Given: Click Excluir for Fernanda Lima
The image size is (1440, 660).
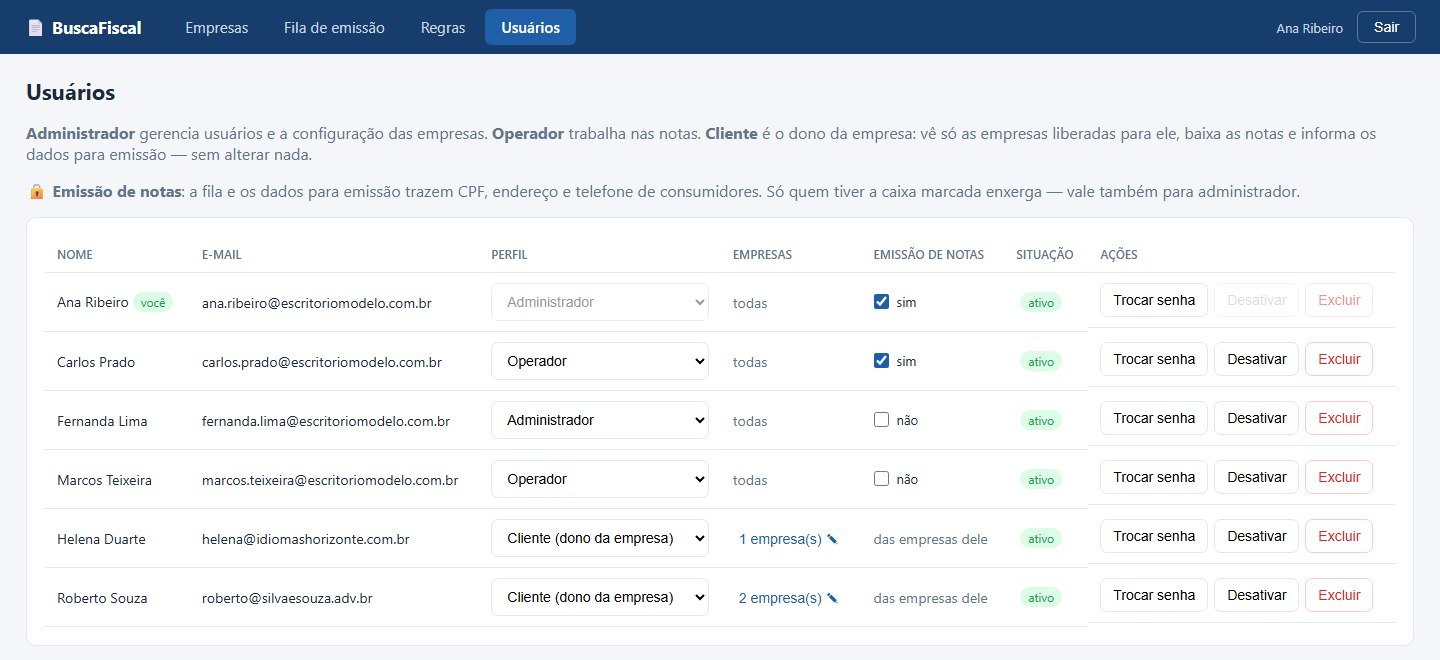Looking at the screenshot, I should tap(1339, 418).
